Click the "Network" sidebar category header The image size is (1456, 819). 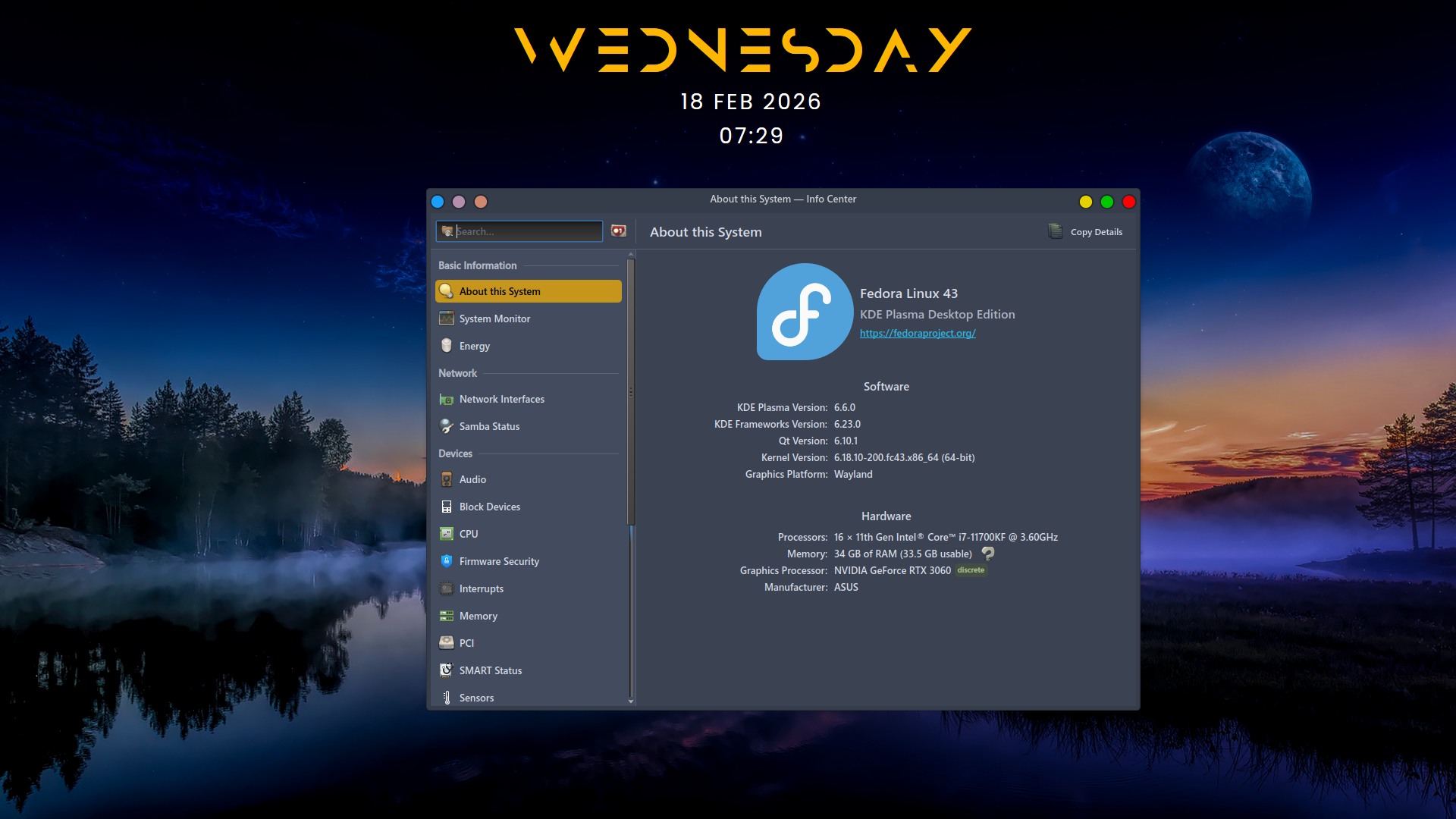(458, 373)
